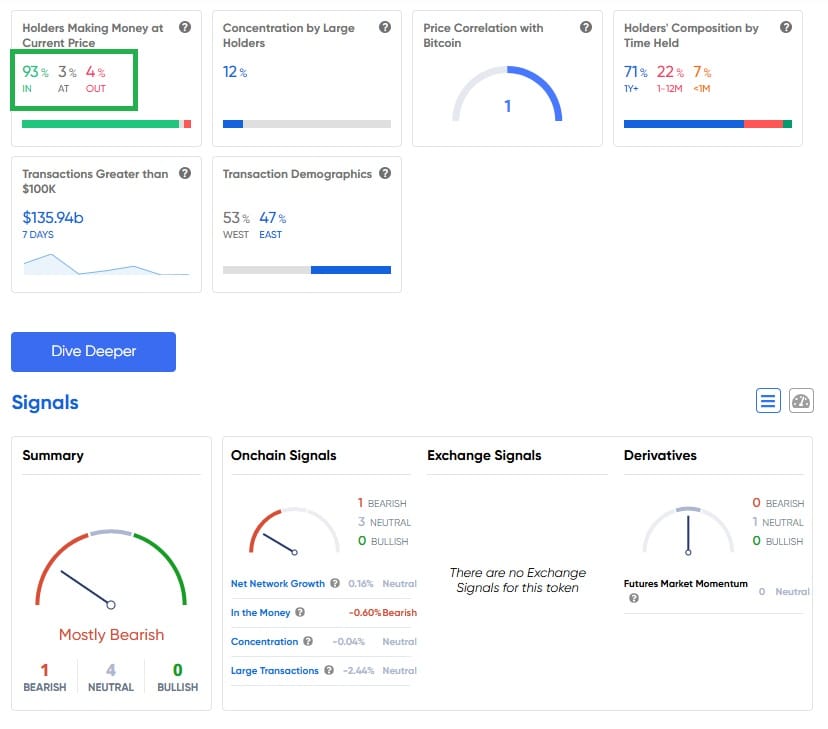The image size is (828, 729).
Task: Open Net Network Growth info icon
Action: click(x=335, y=584)
